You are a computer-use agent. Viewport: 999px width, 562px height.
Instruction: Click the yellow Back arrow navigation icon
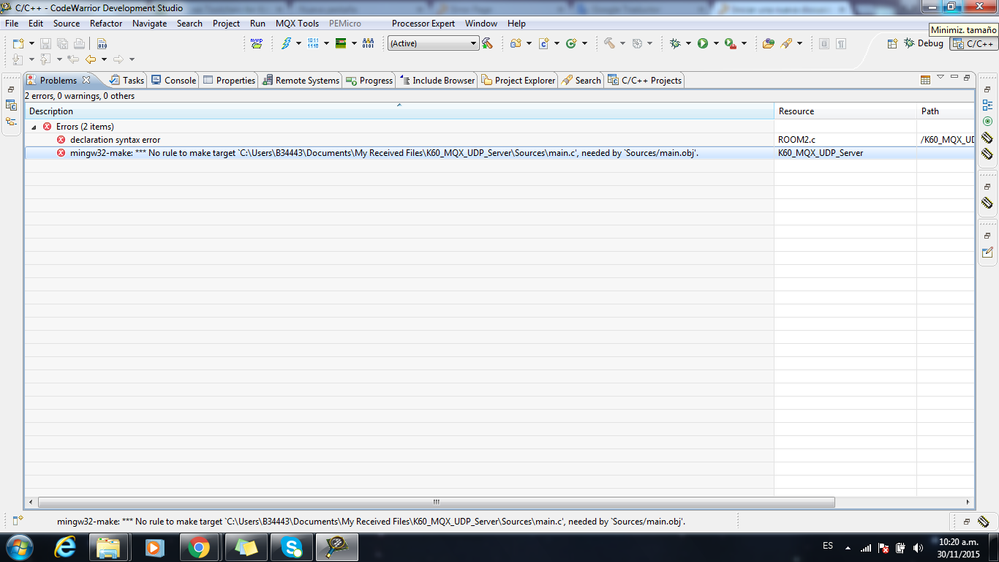(x=91, y=59)
